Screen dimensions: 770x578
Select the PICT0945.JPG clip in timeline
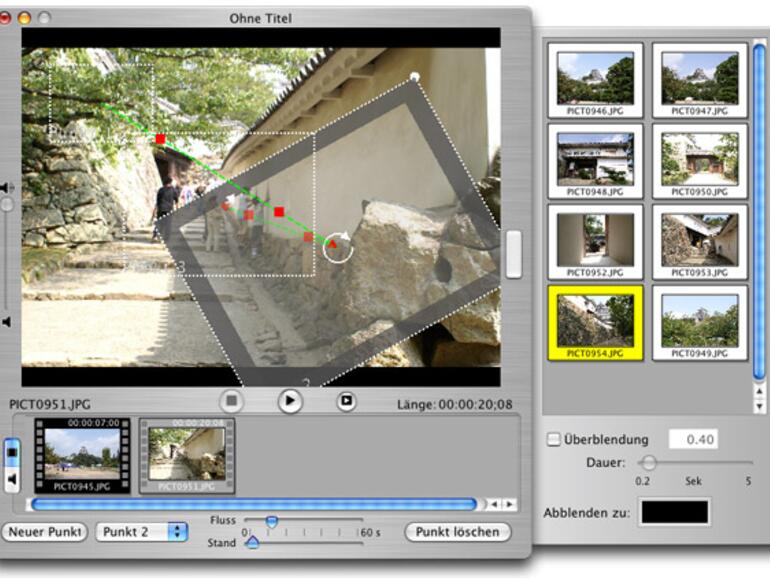click(82, 456)
